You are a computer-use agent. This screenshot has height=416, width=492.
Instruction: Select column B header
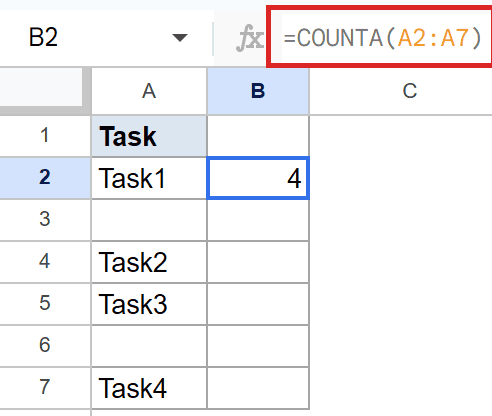pos(258,91)
